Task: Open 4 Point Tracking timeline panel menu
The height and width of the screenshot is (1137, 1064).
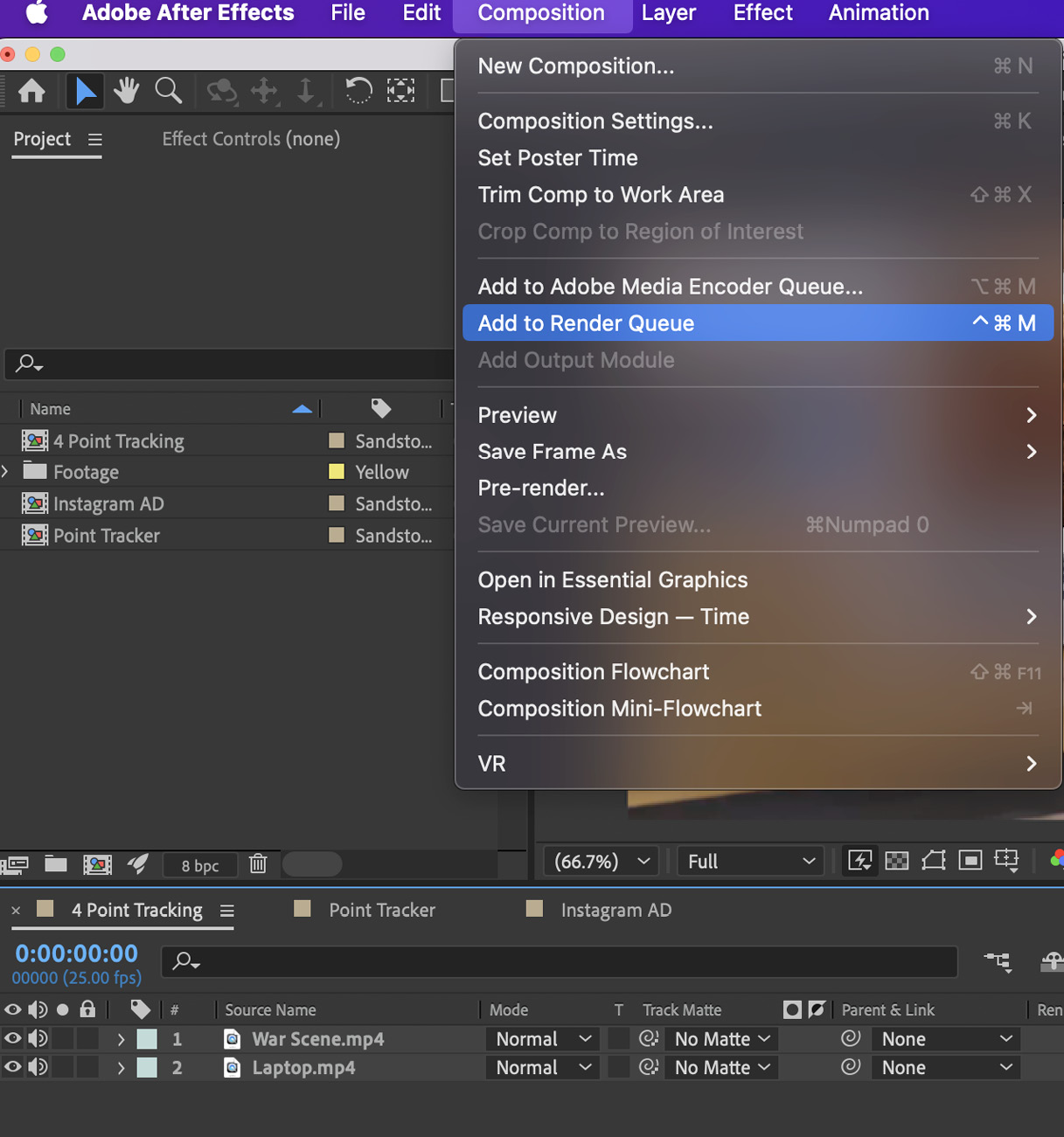Action: [x=227, y=911]
